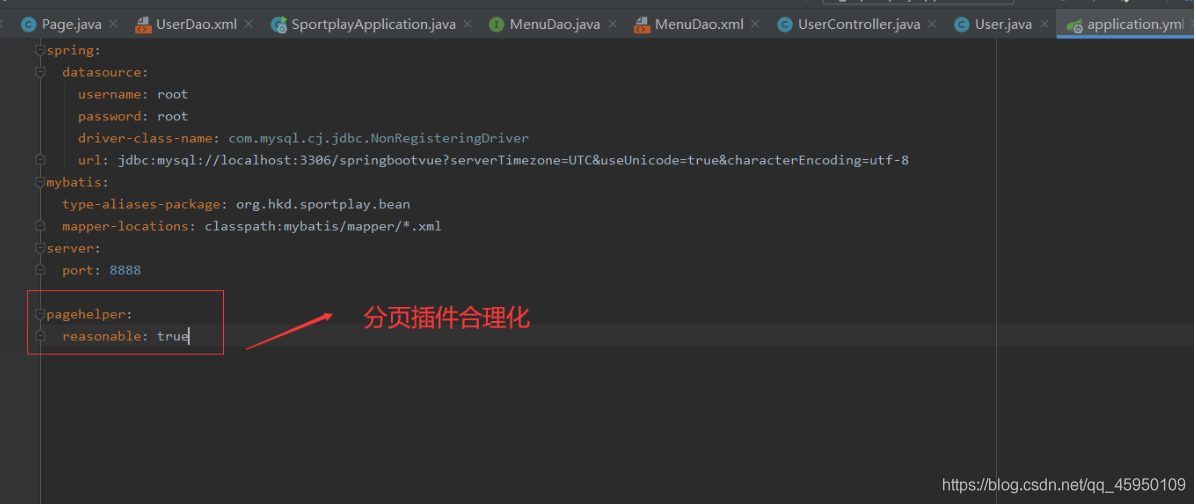Viewport: 1196px width, 504px height.
Task: Click the fold end marker beside port line
Action: [x=40, y=270]
